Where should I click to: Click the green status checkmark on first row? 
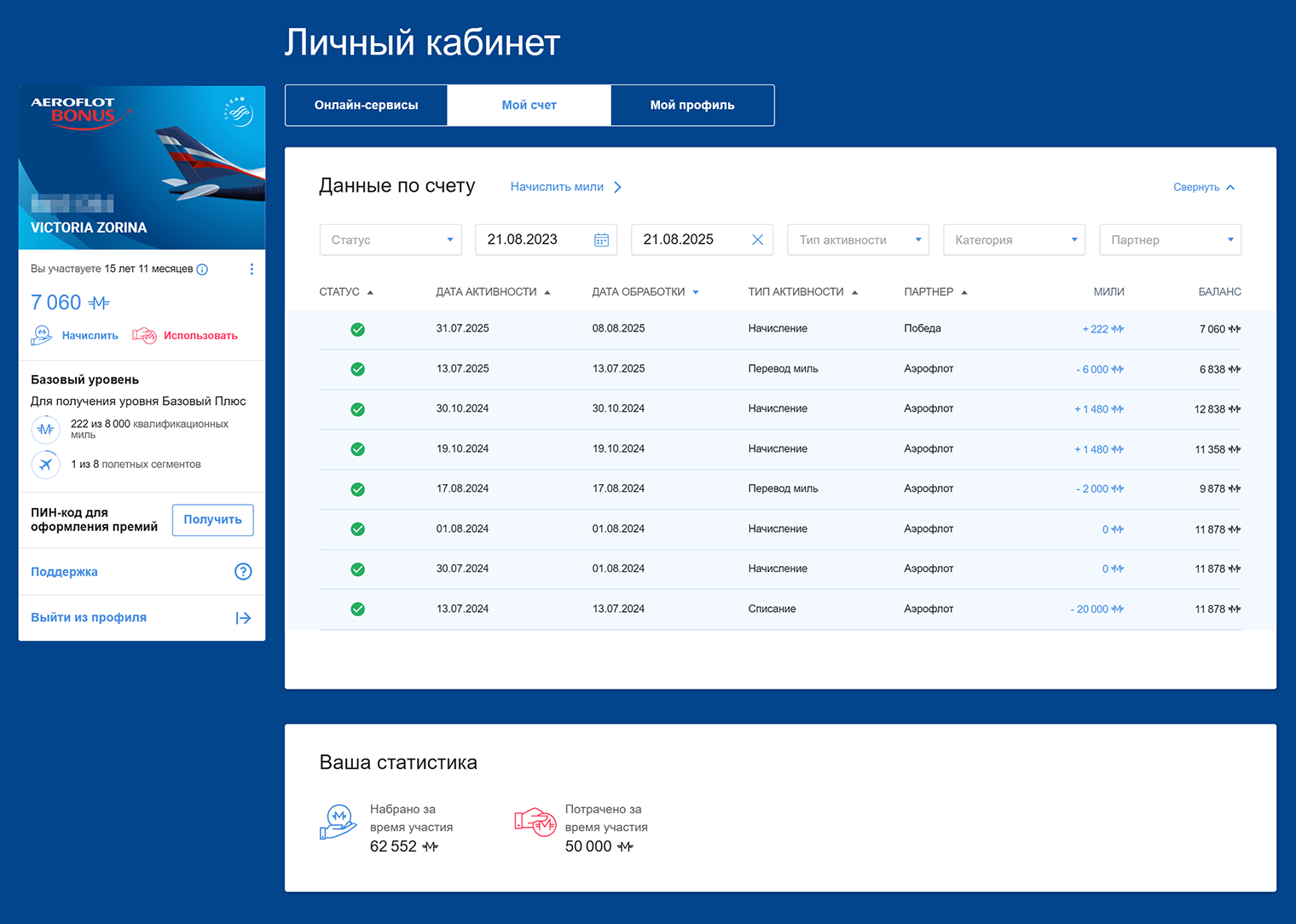[x=357, y=329]
